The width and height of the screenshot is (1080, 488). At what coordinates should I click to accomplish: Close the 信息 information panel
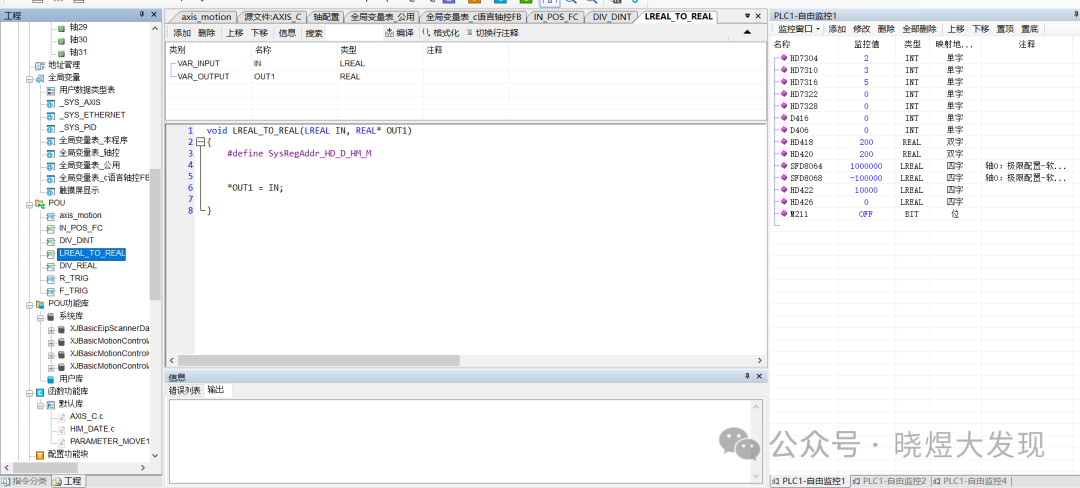tap(759, 376)
